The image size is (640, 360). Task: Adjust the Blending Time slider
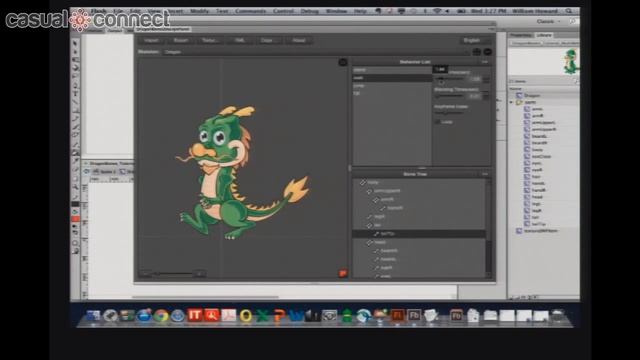450,96
